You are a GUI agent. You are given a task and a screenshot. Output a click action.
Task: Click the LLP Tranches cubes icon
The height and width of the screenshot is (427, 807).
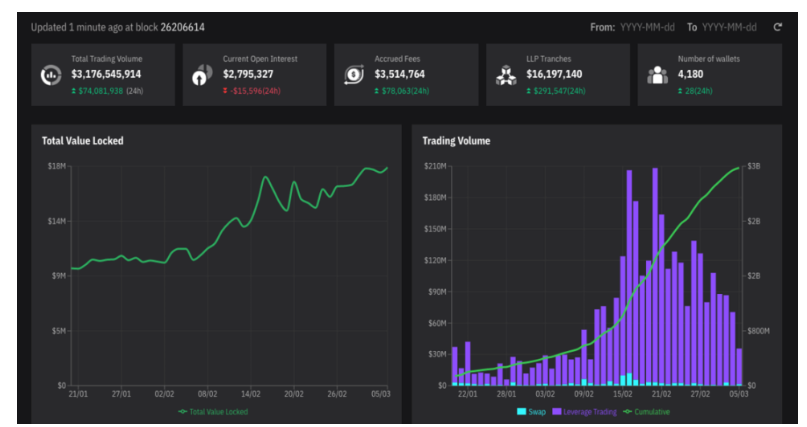(506, 76)
